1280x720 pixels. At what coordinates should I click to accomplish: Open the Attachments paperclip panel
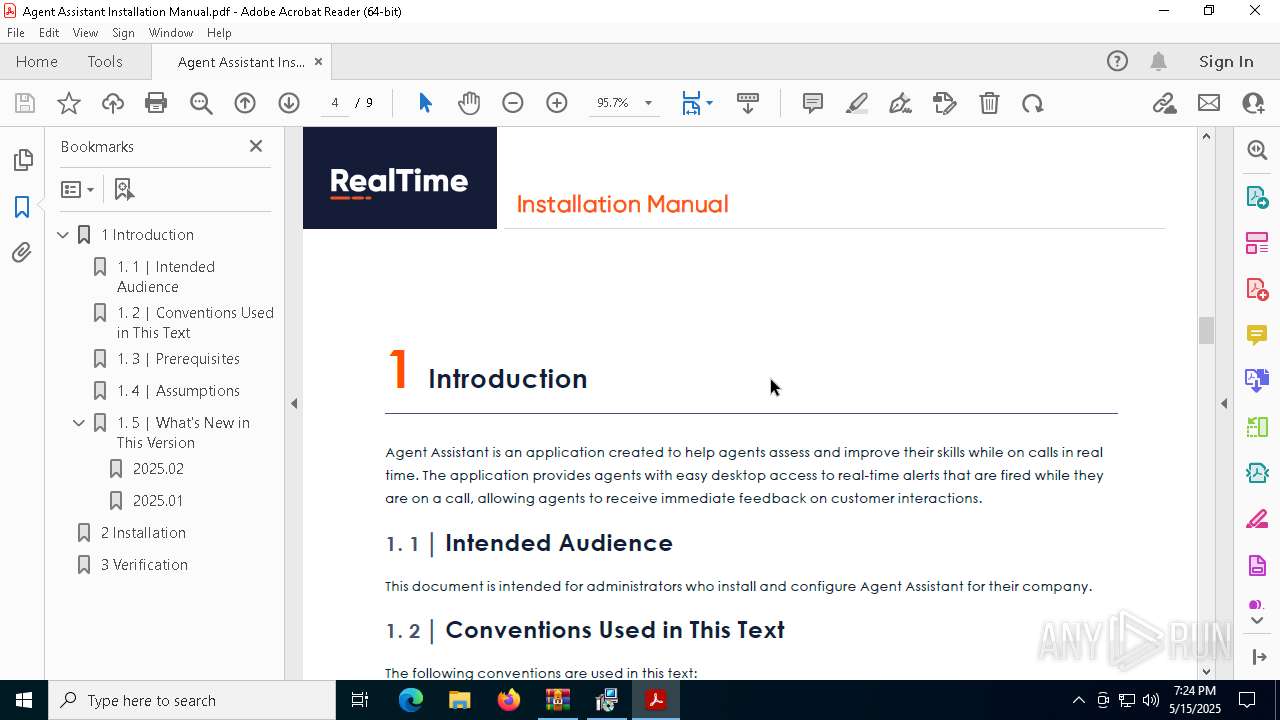pyautogui.click(x=22, y=253)
